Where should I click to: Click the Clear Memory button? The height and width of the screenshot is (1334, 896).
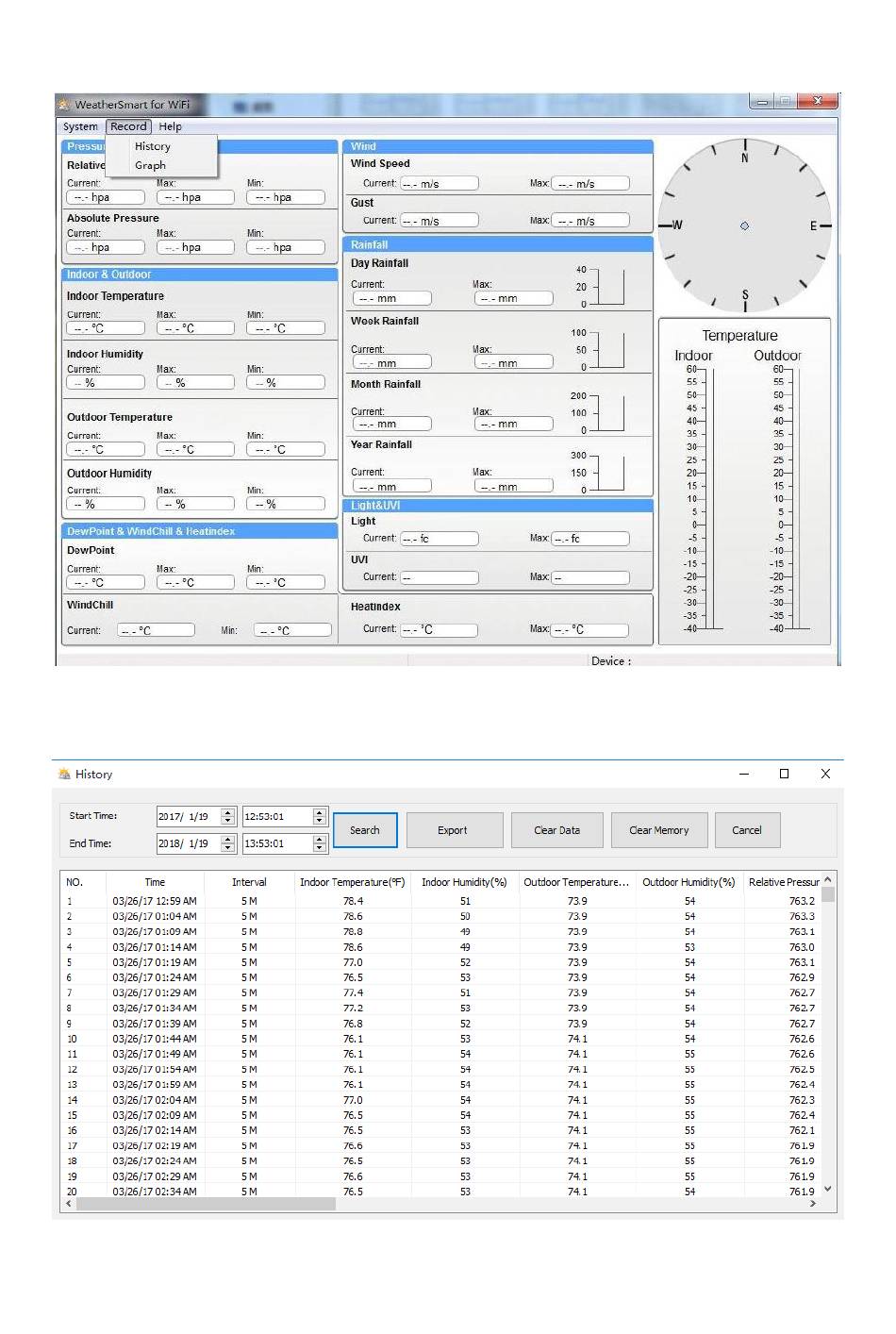tap(659, 830)
